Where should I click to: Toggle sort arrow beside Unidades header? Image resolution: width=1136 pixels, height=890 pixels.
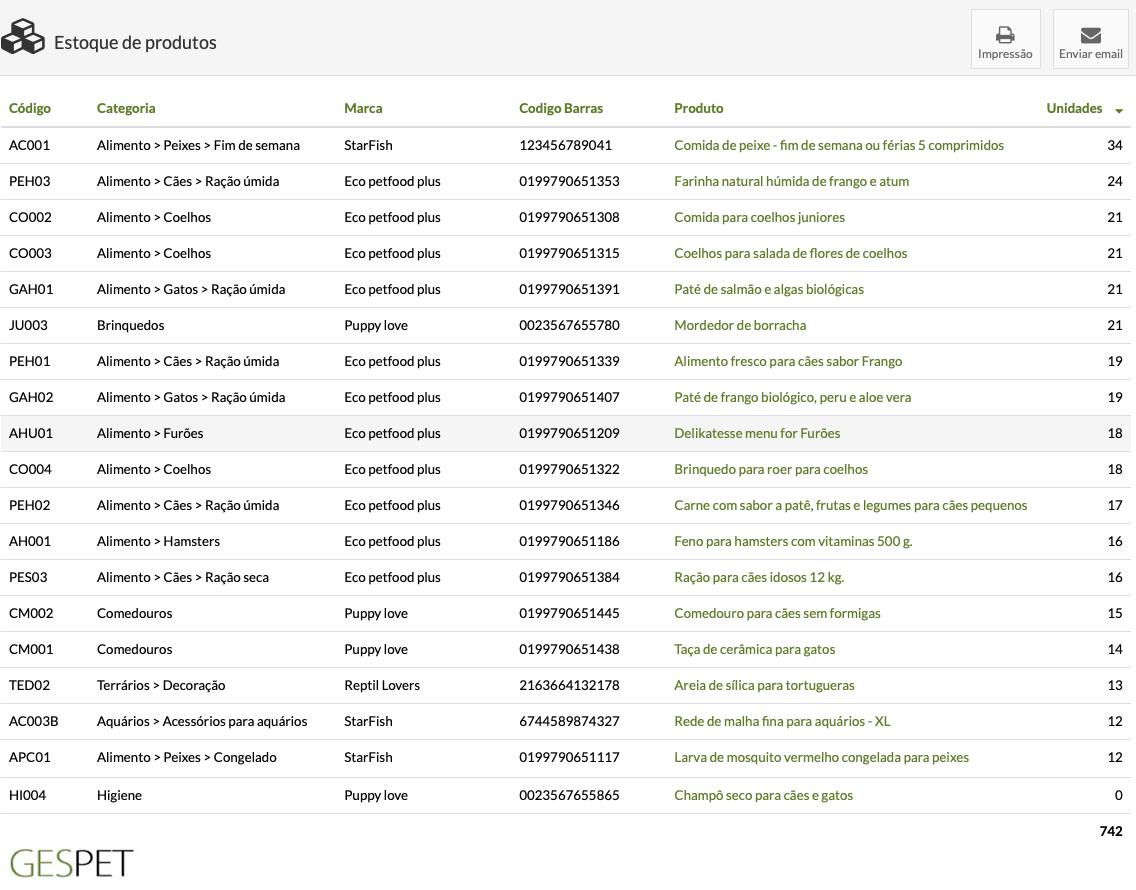[x=1119, y=110]
